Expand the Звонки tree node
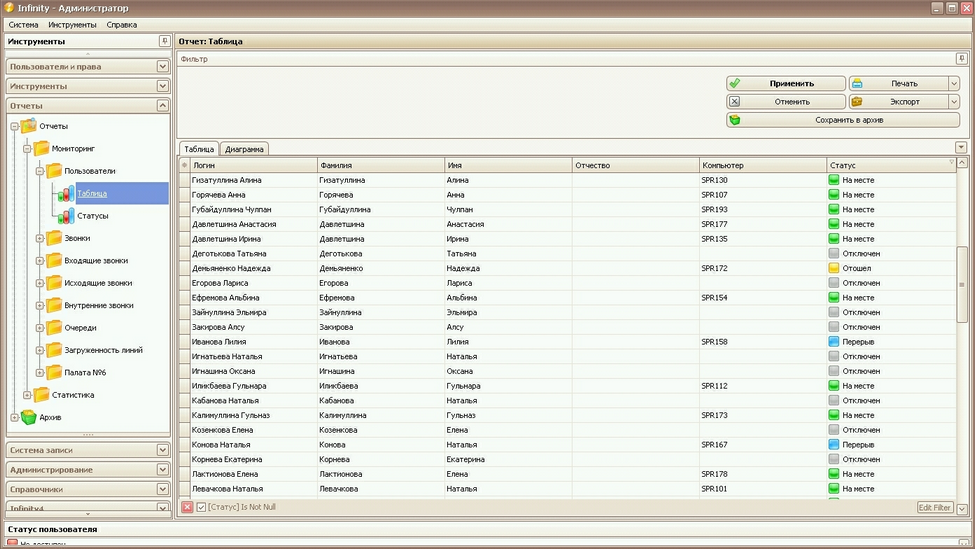 (39, 238)
